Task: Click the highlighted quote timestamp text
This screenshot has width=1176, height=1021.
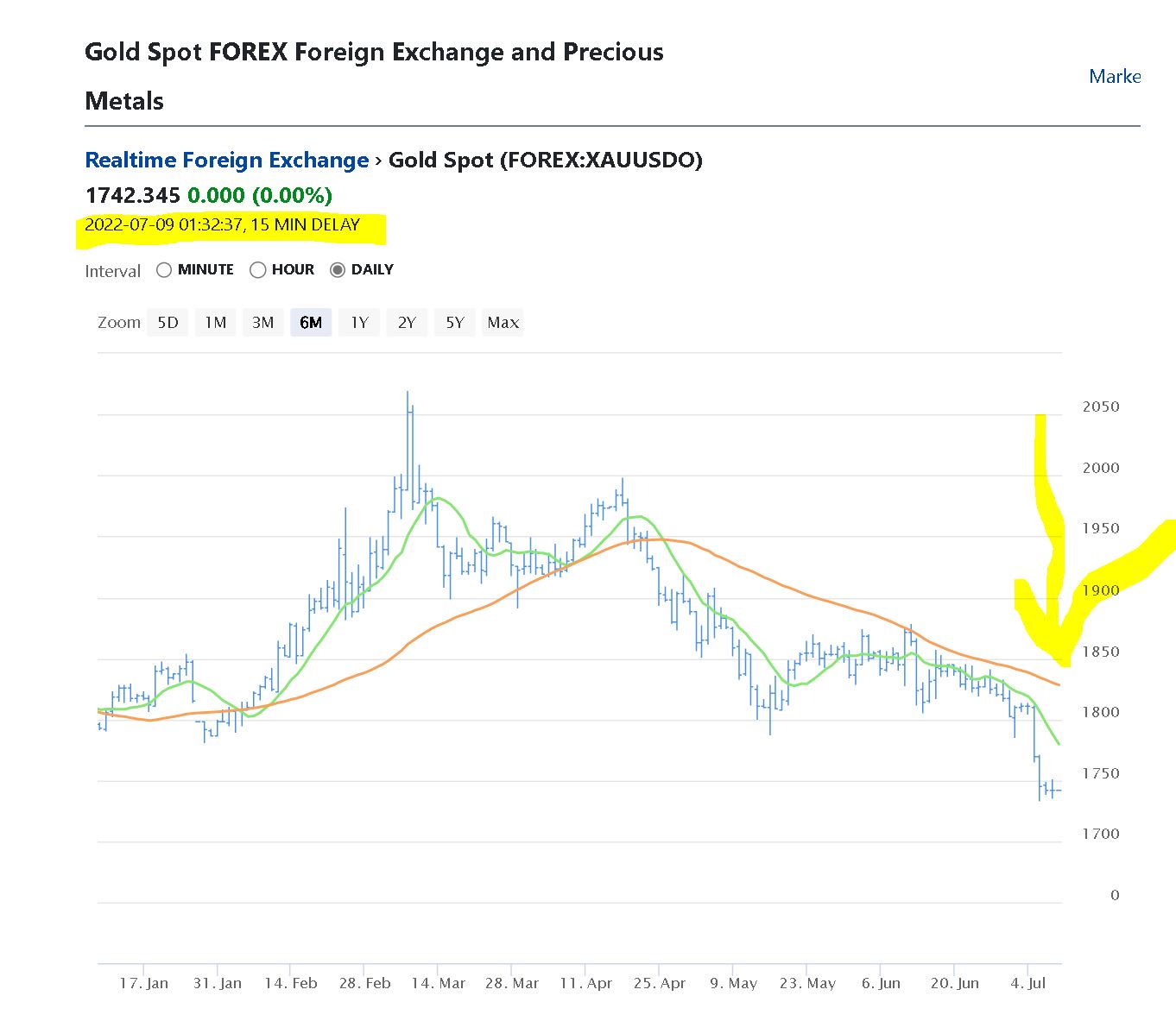Action: click(x=223, y=225)
